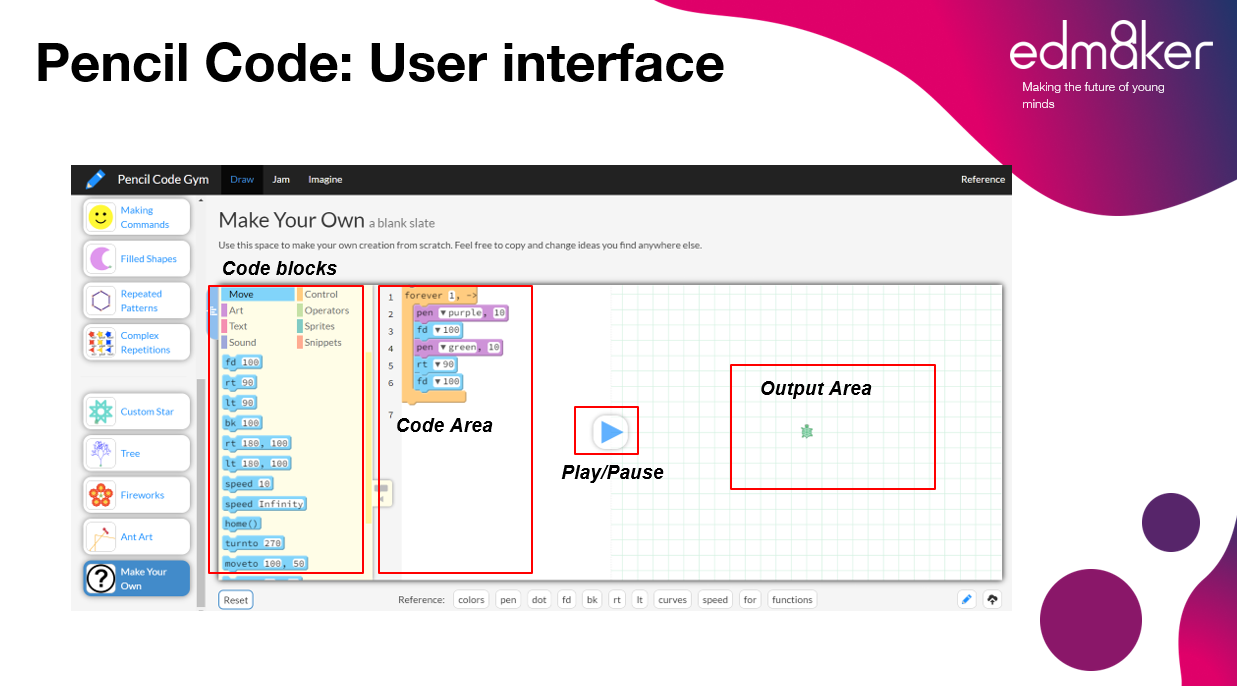Open the Making Commands smiley lesson
Image resolution: width=1237 pixels, height=686 pixels.
click(136, 217)
